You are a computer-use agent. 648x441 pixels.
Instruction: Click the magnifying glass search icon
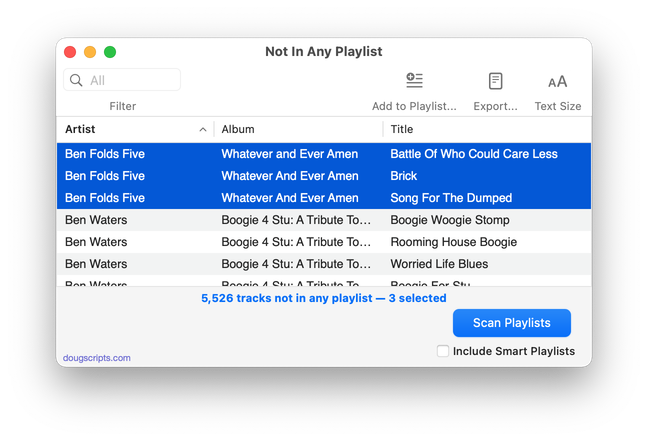coord(76,80)
